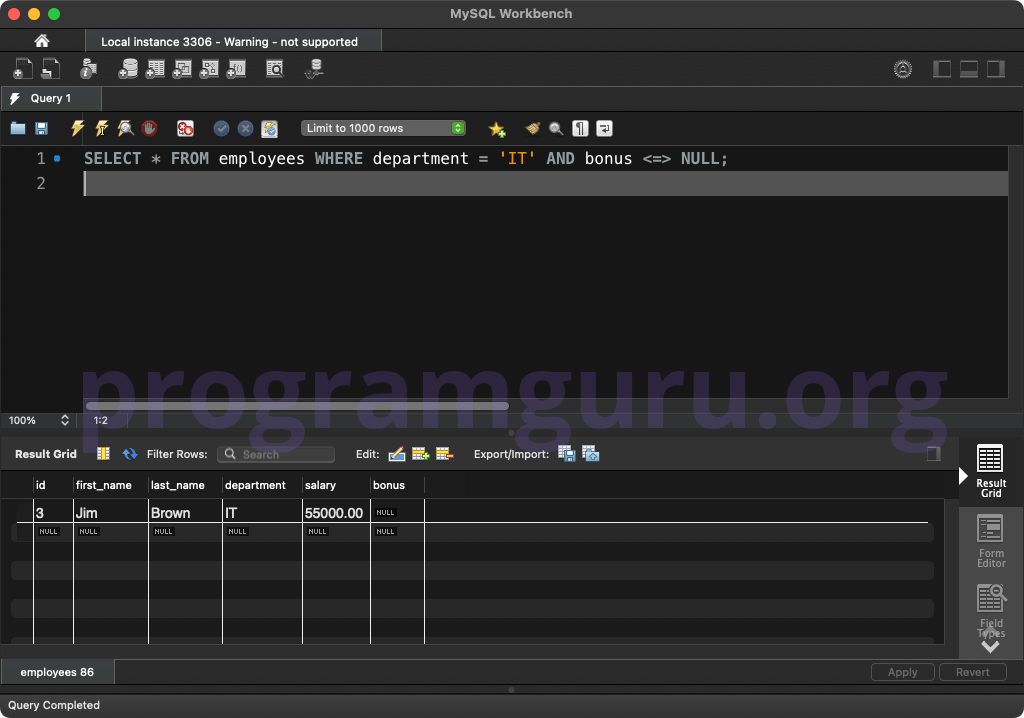Refresh result grid data icon

coord(130,453)
